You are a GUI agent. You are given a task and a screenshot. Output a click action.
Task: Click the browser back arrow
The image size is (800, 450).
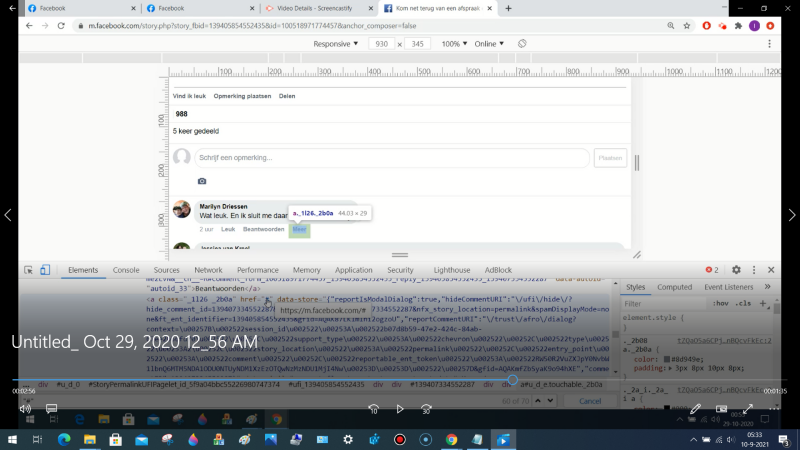[29, 26]
